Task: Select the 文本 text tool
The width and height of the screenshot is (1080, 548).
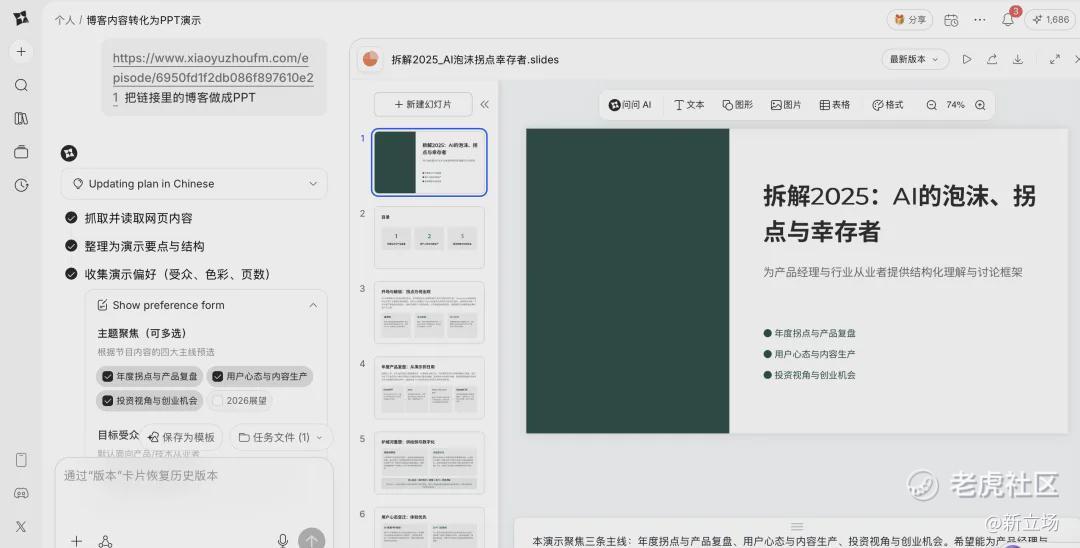Action: click(689, 105)
